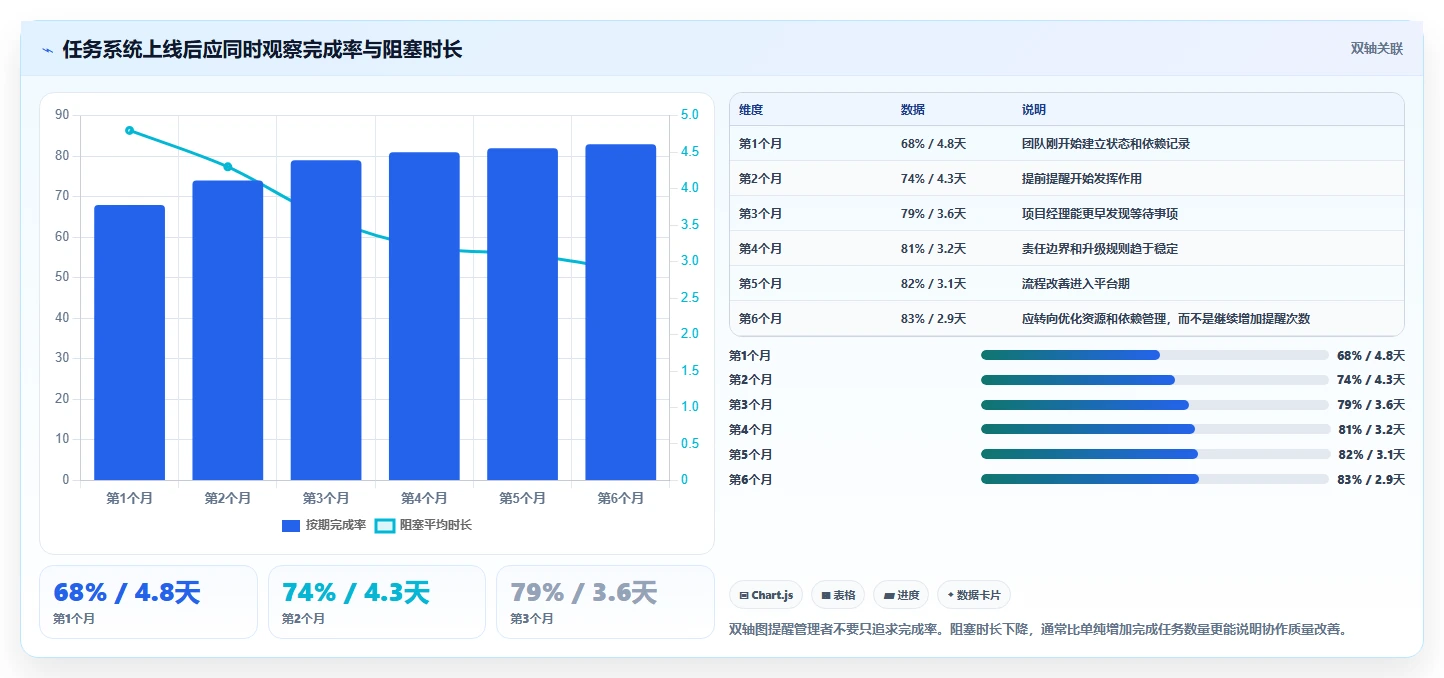Viewport: 1444px width, 678px height.
Task: Click the text 团队刚开始建立状态和依赖记录
Action: [x=1106, y=144]
